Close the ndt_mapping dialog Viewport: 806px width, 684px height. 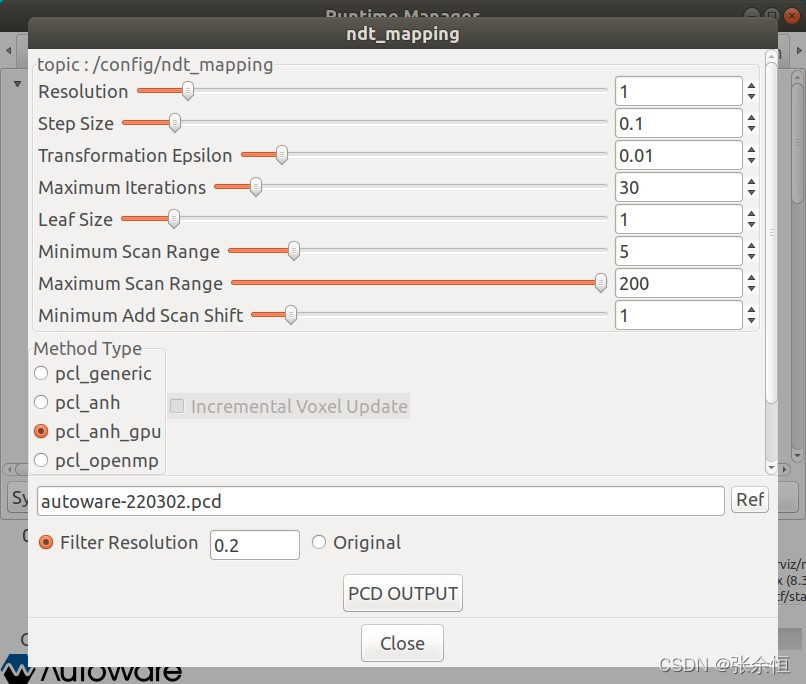402,643
